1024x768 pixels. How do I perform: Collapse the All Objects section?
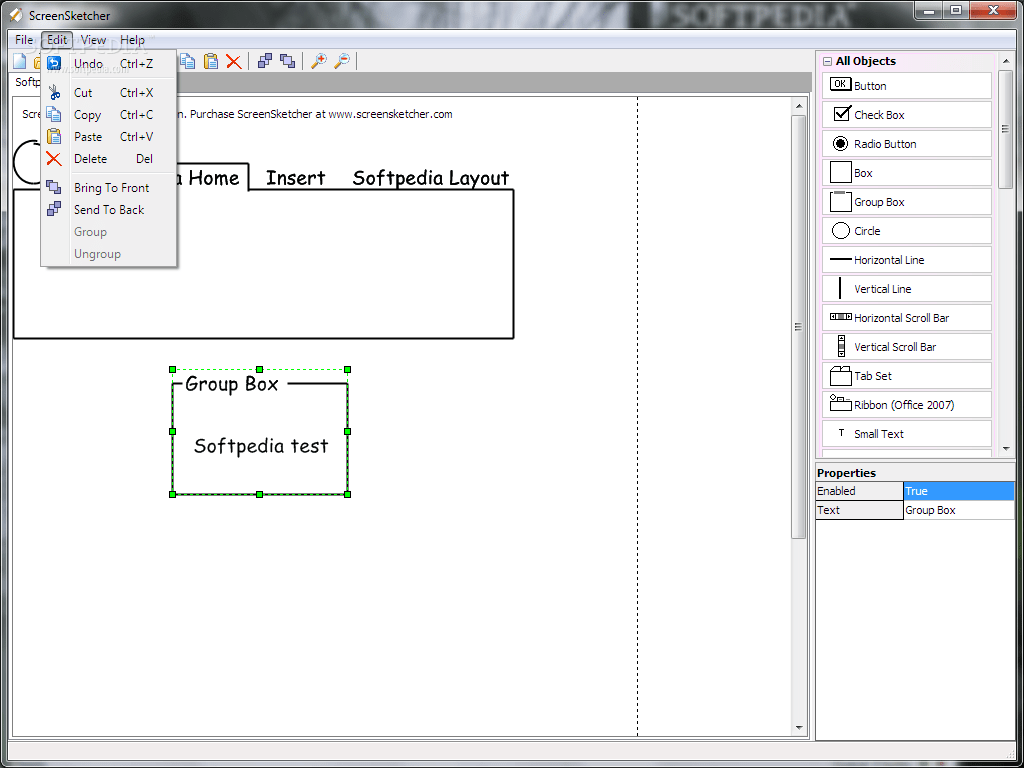point(827,61)
